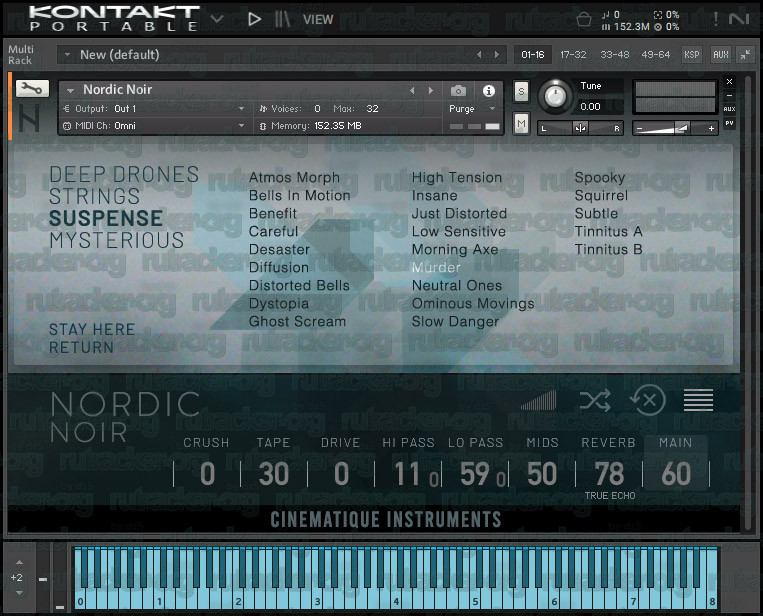
Task: Load the Ominous Movings preset
Action: coord(473,304)
